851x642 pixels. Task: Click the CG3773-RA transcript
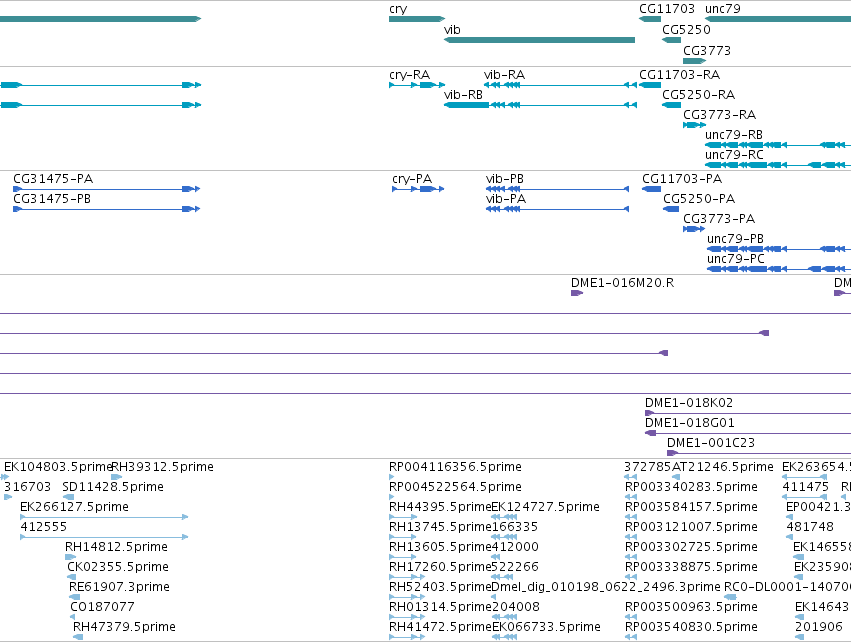pyautogui.click(x=694, y=125)
